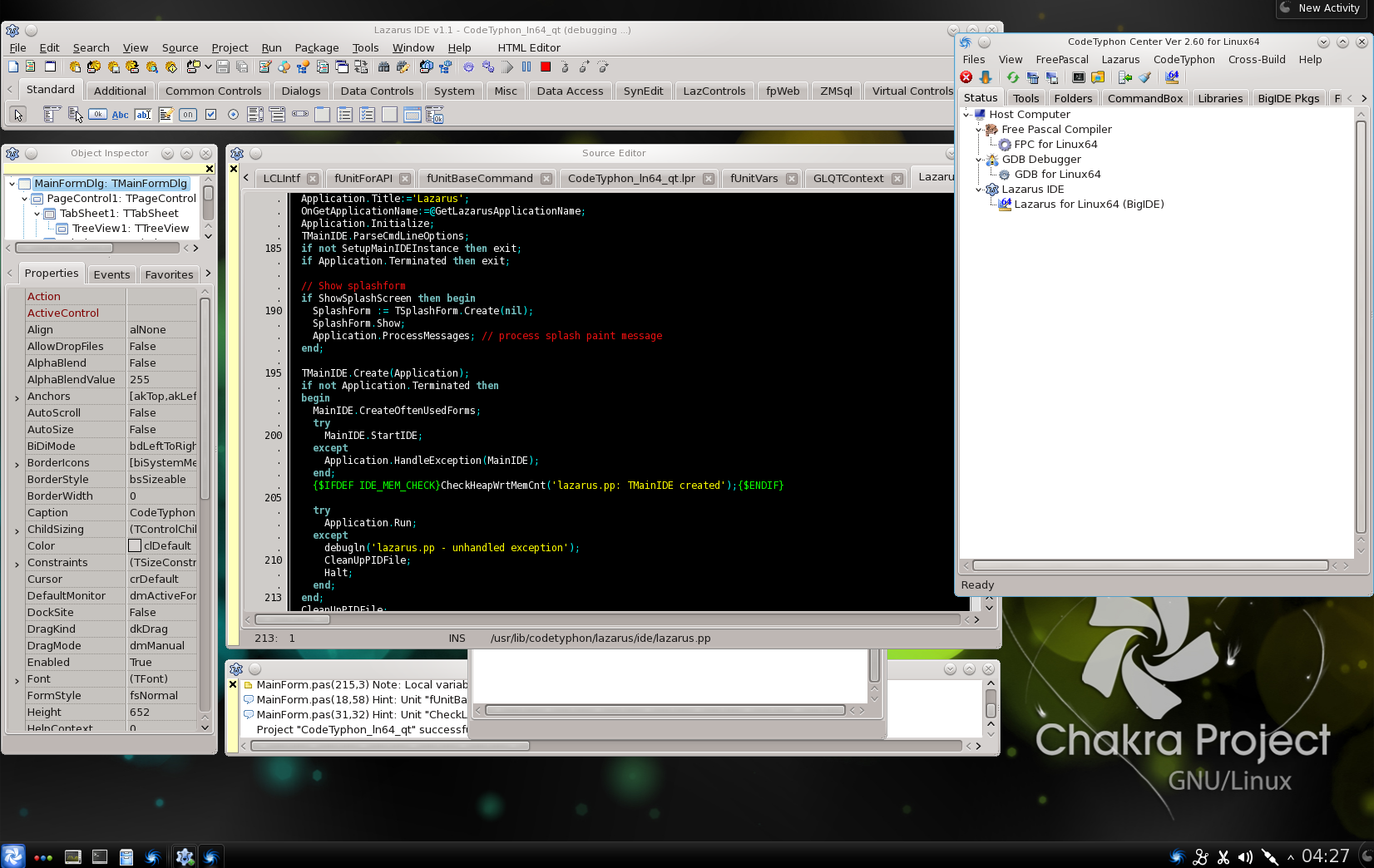The width and height of the screenshot is (1374, 868).
Task: Switch to the Common Controls palette tab
Action: pyautogui.click(x=214, y=91)
